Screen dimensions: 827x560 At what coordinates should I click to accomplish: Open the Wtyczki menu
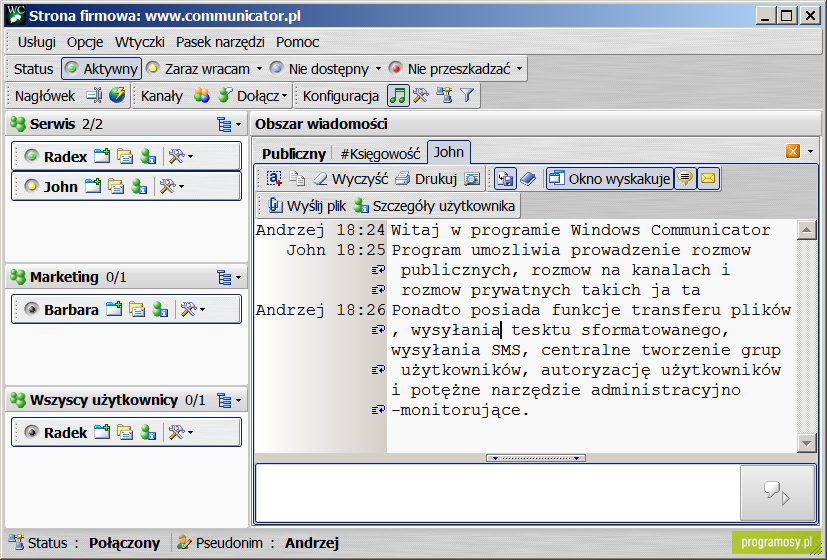pyautogui.click(x=139, y=42)
